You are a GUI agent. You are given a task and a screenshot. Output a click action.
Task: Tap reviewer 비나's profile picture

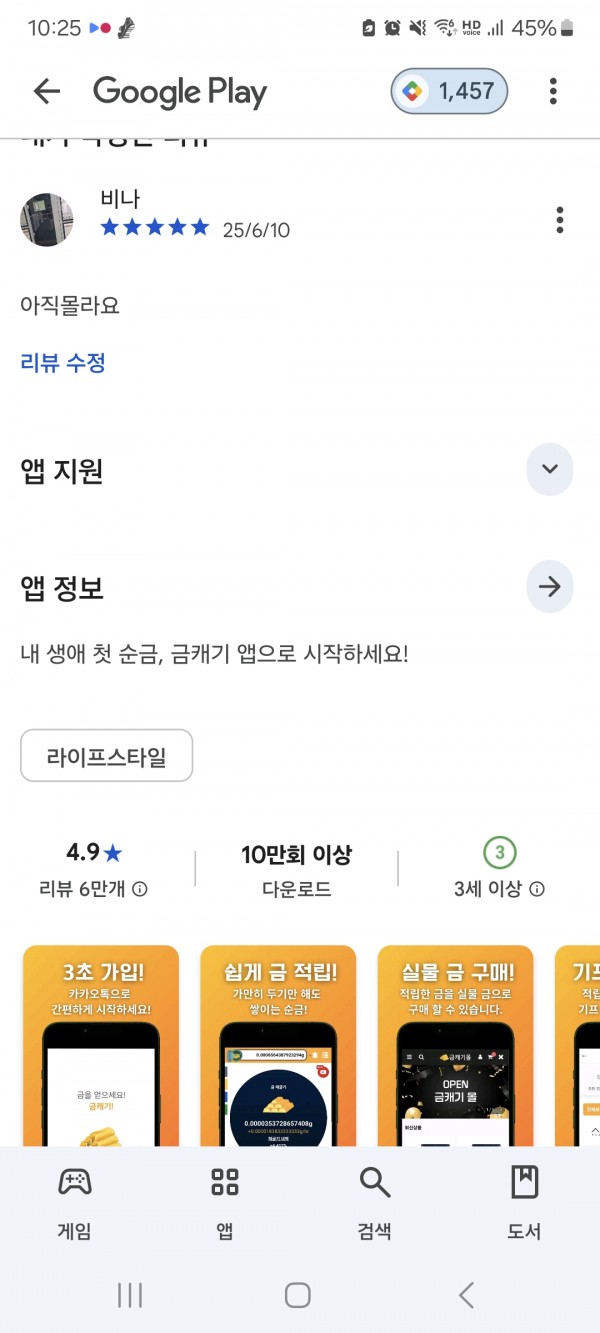coord(47,220)
